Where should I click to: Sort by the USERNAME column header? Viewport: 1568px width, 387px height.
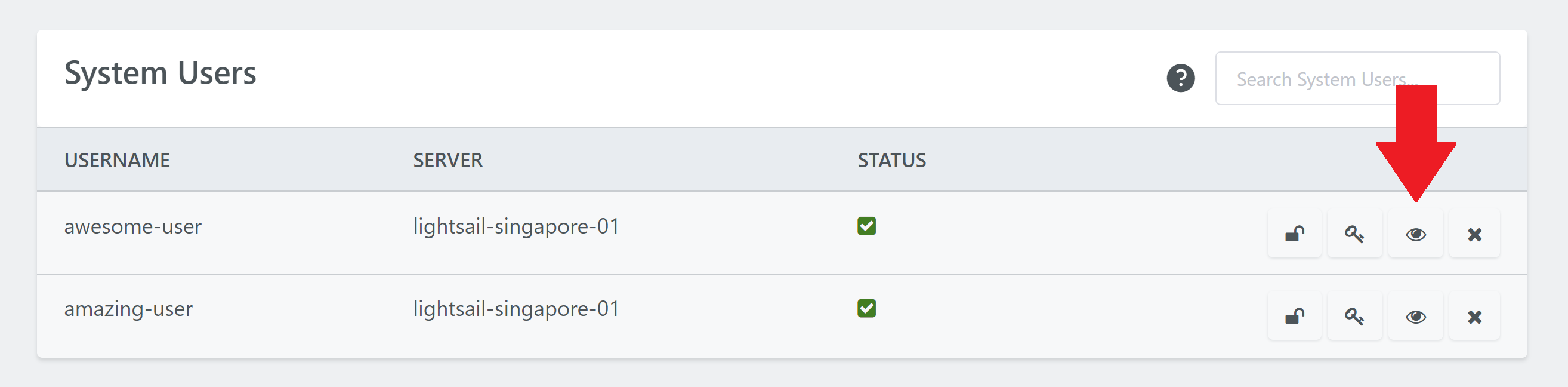tap(117, 160)
